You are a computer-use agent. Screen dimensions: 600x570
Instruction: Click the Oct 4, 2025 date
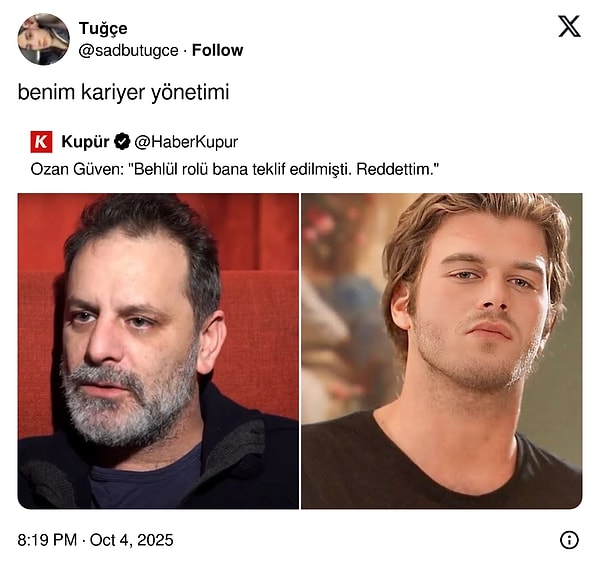133,540
